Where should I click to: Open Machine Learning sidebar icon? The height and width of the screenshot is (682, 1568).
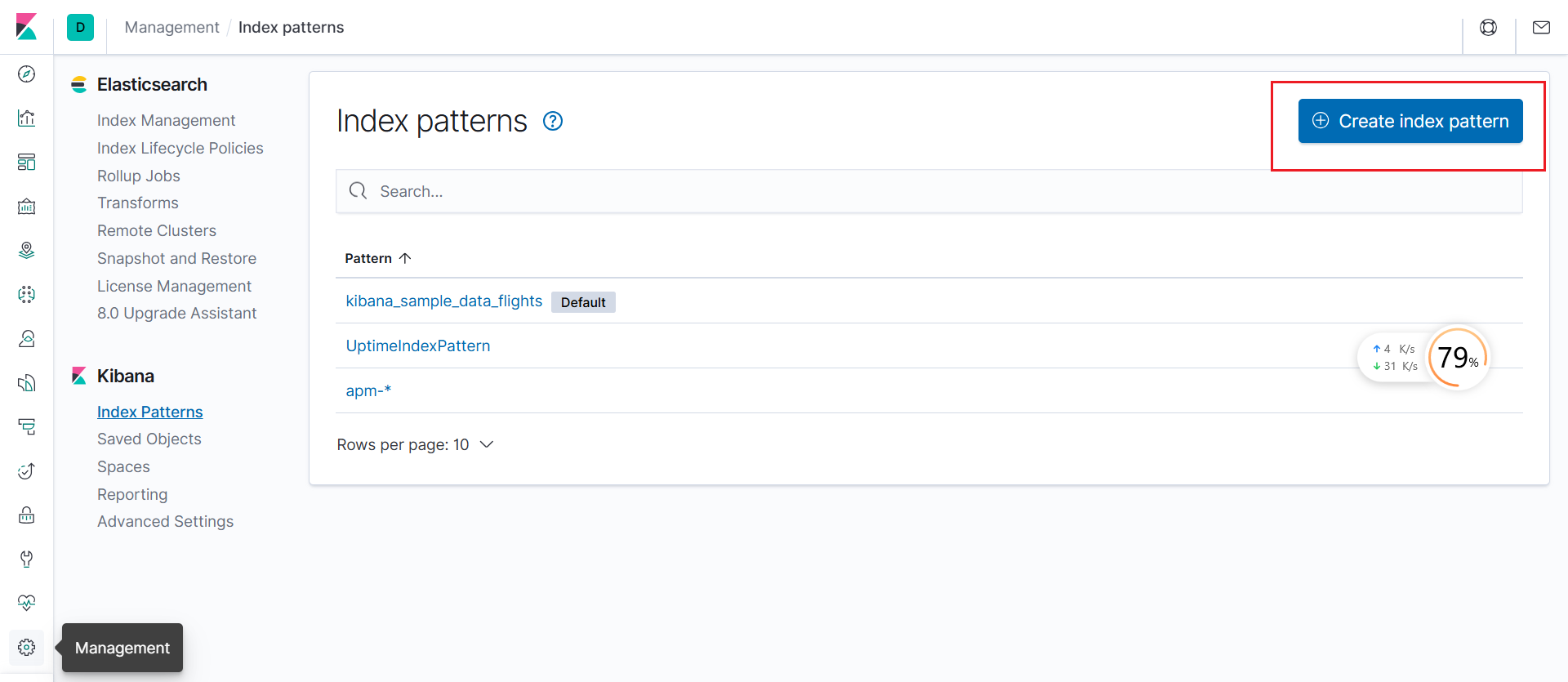coord(26,294)
